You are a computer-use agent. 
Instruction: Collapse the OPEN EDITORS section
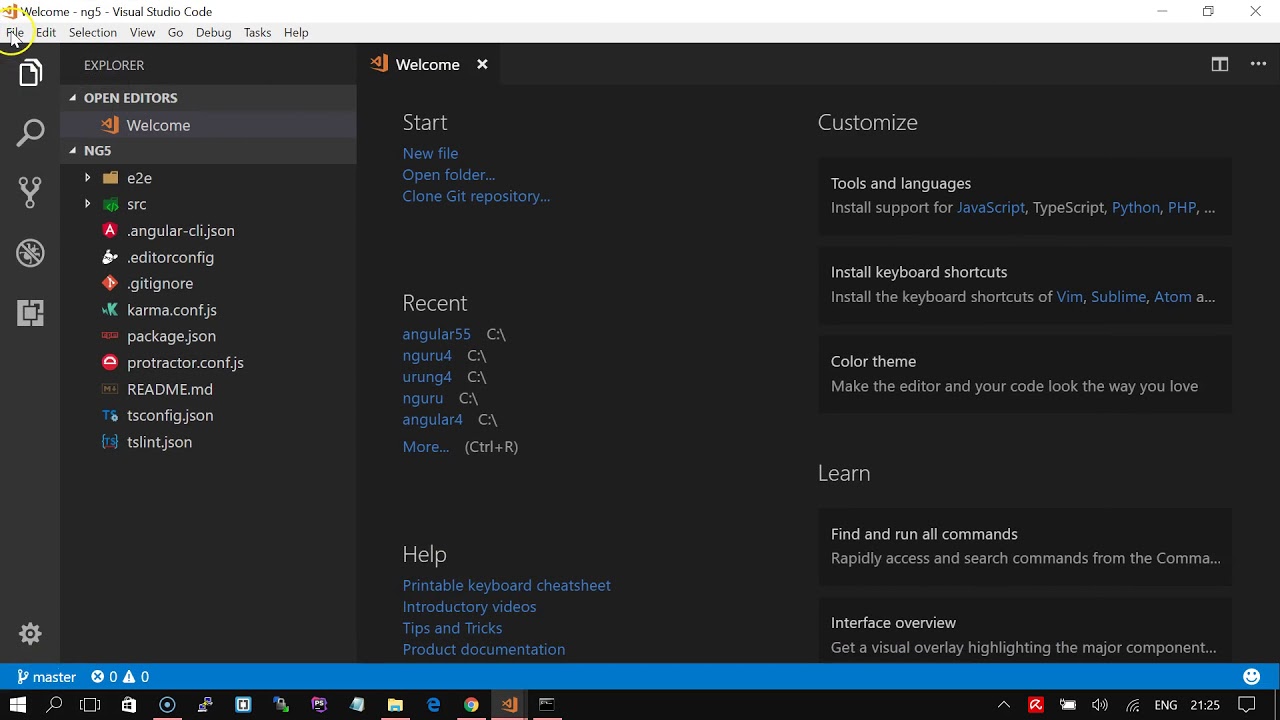(x=208, y=98)
